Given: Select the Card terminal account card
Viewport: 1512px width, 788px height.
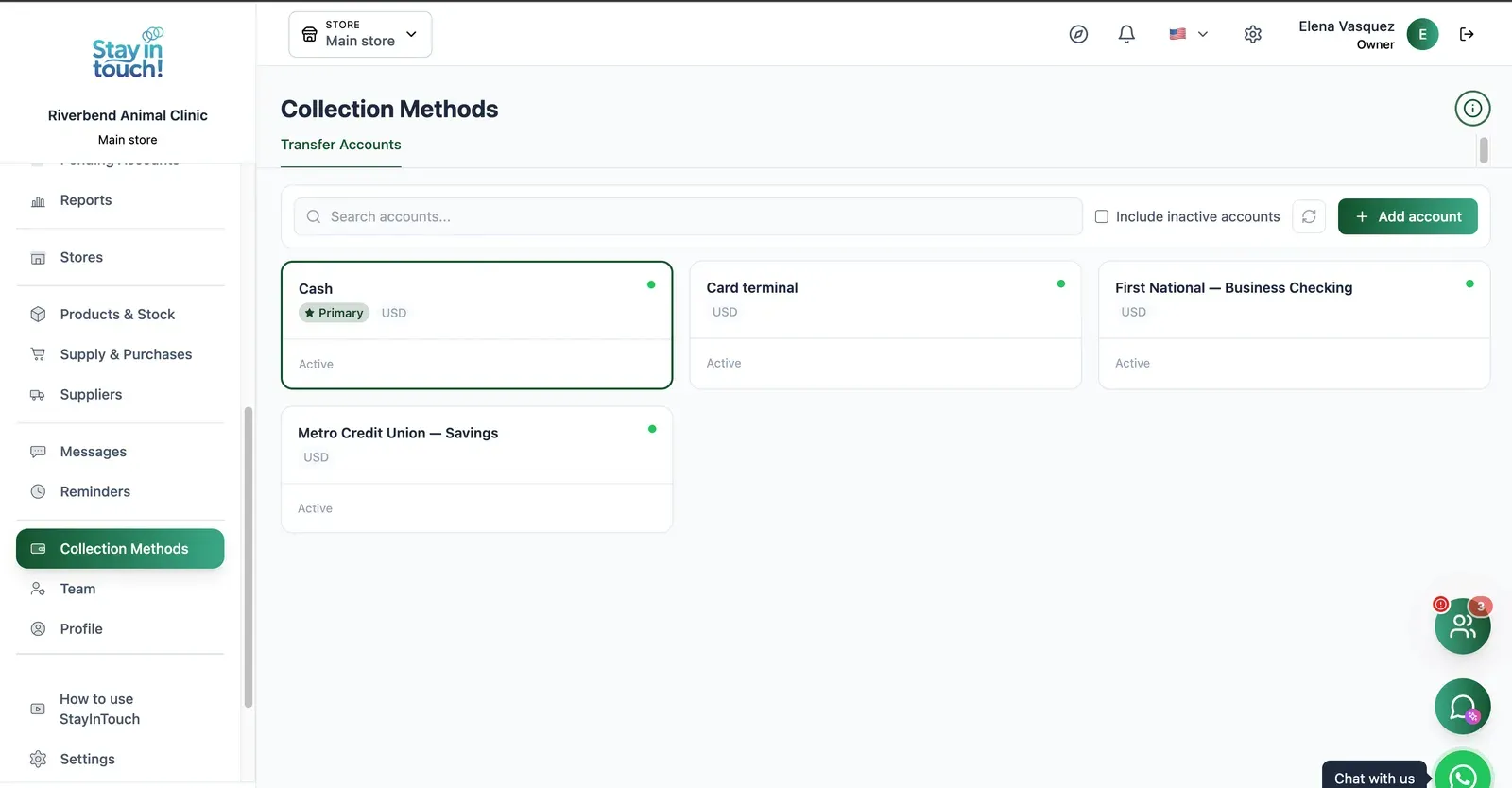Looking at the screenshot, I should (885, 325).
